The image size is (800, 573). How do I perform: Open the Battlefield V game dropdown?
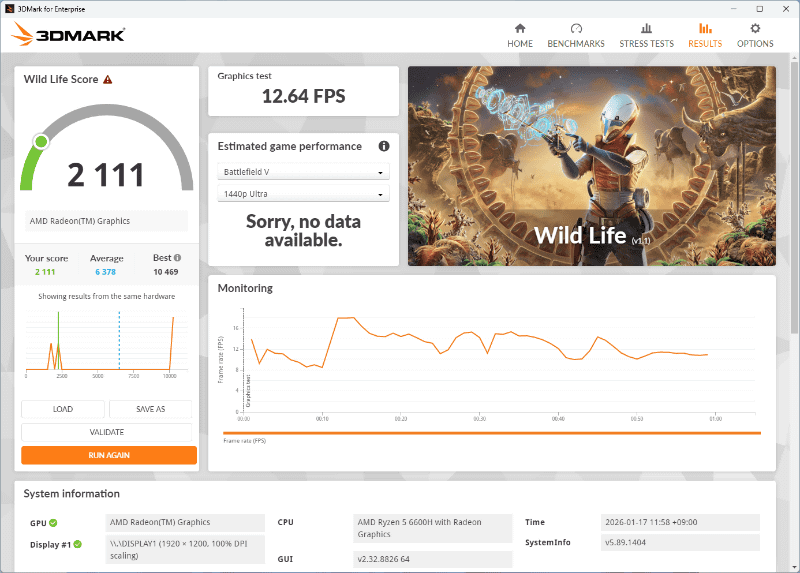(x=304, y=172)
